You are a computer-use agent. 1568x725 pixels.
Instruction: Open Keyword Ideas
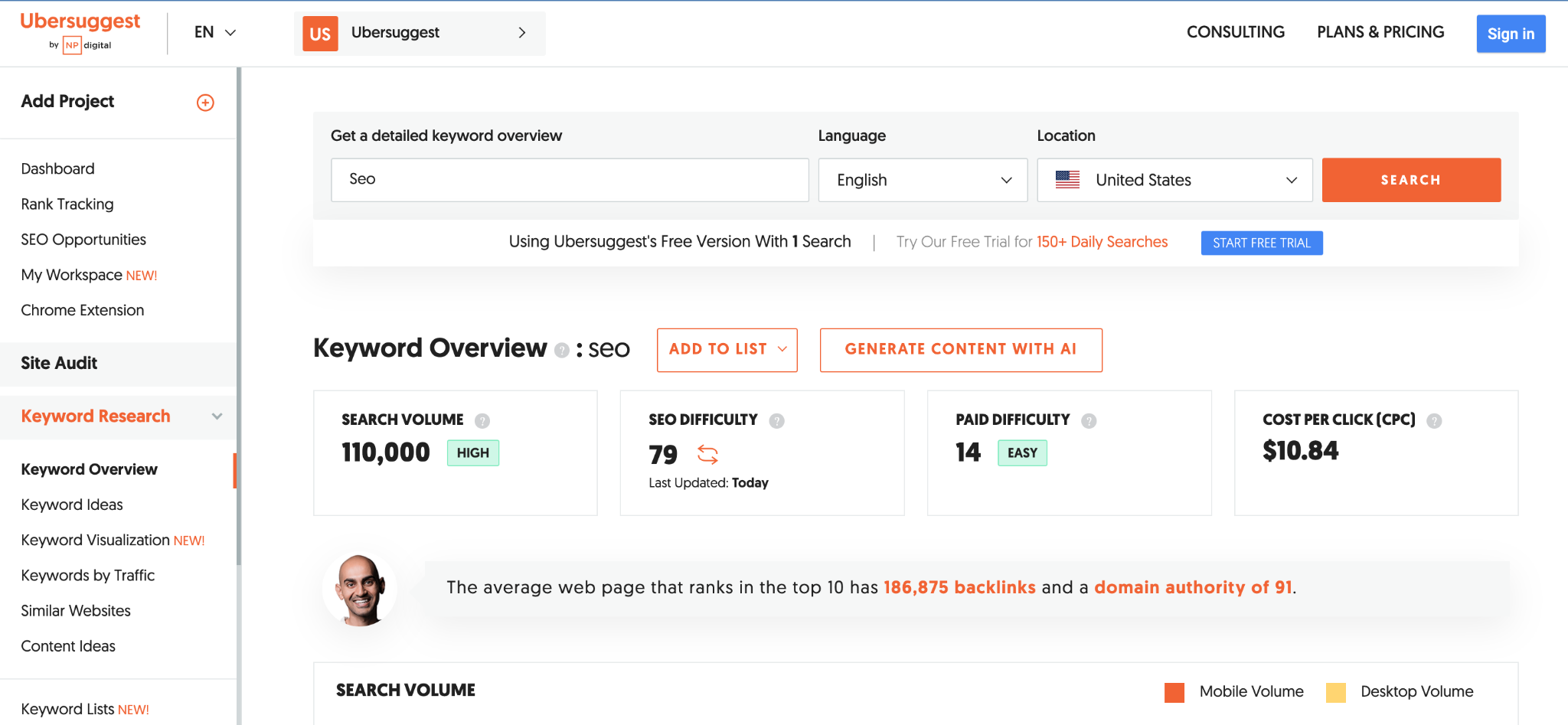72,505
